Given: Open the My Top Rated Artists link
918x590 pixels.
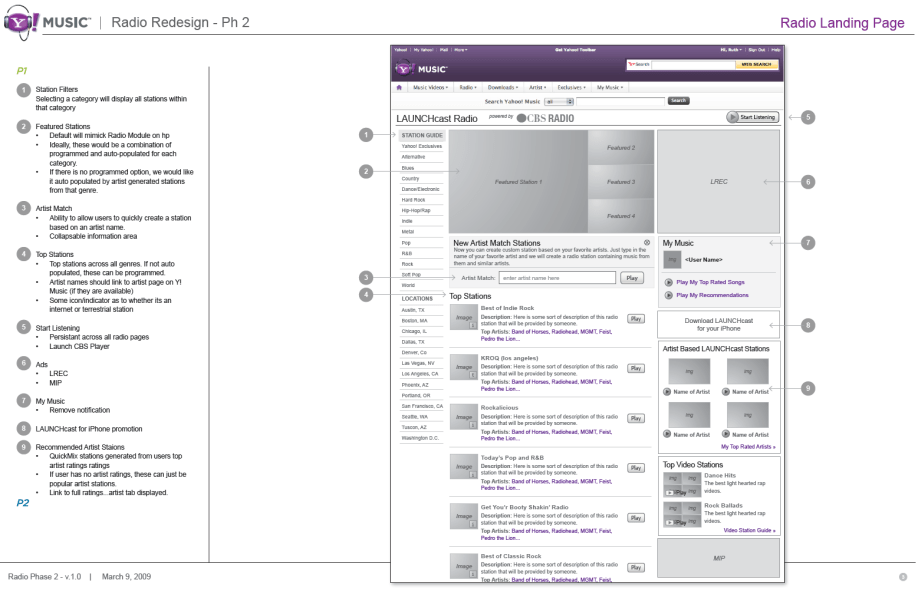Looking at the screenshot, I should tap(741, 446).
